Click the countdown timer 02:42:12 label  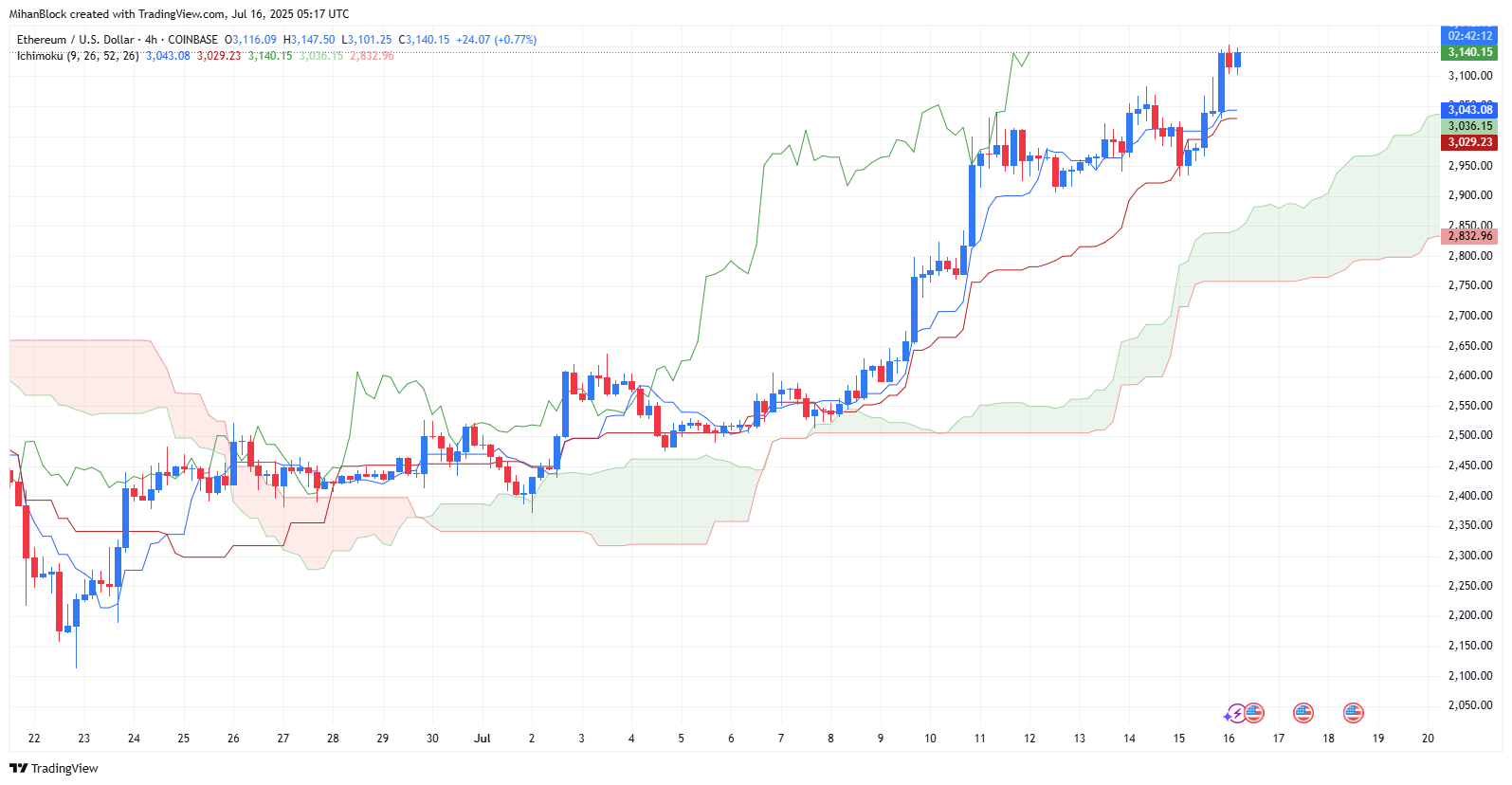1469,36
